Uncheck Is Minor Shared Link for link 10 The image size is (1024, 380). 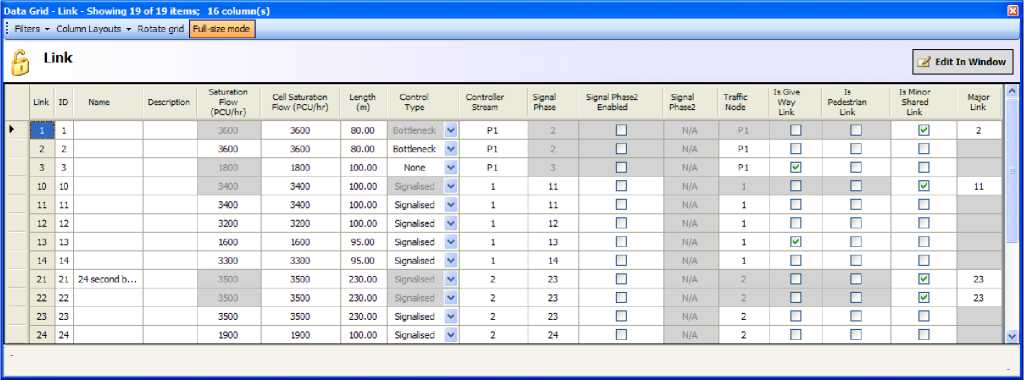923,186
